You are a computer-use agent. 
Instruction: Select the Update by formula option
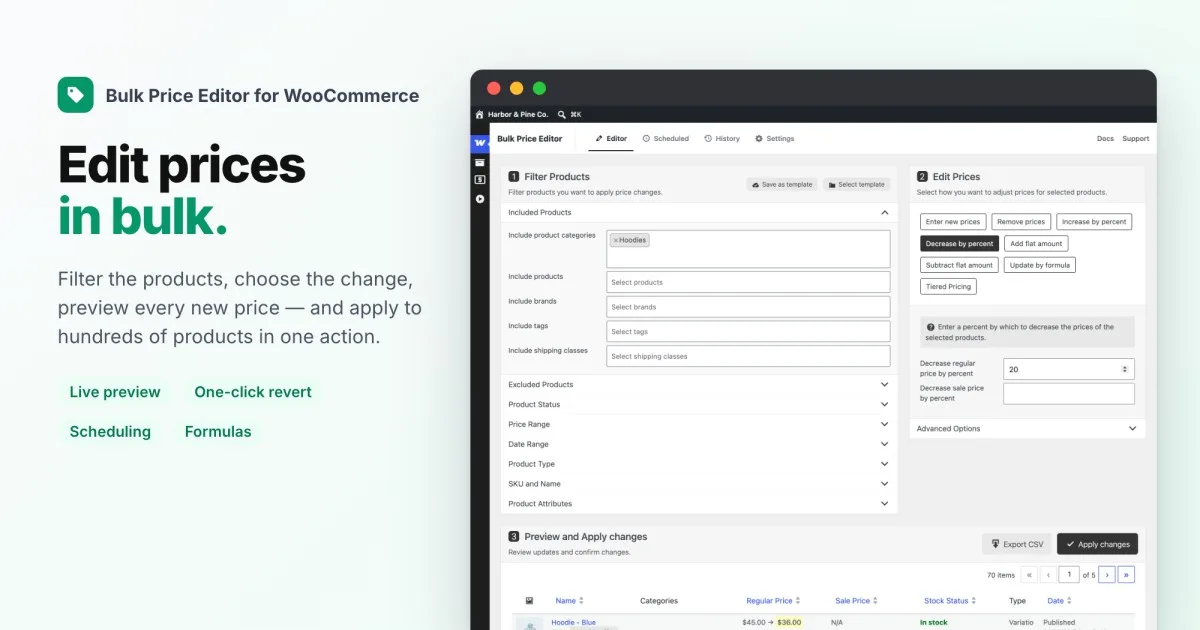1040,265
